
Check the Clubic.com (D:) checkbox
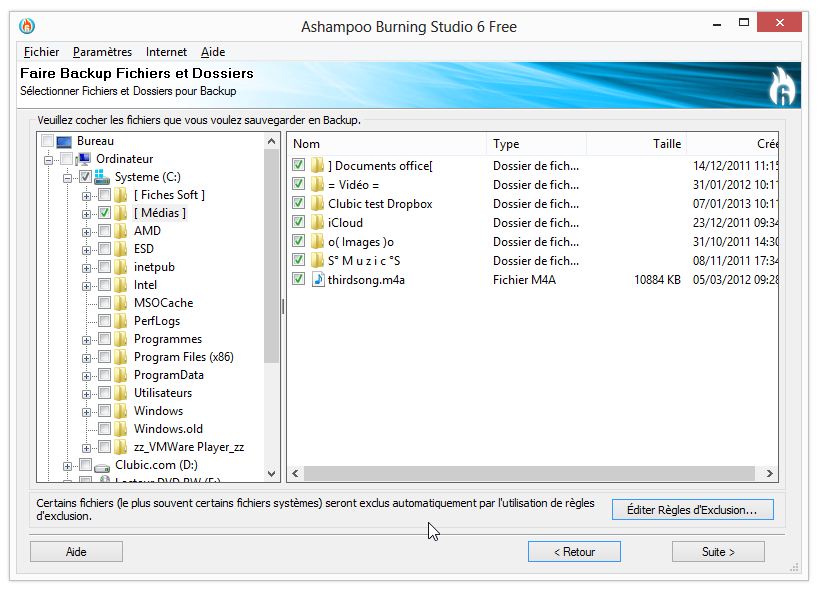pyautogui.click(x=86, y=464)
